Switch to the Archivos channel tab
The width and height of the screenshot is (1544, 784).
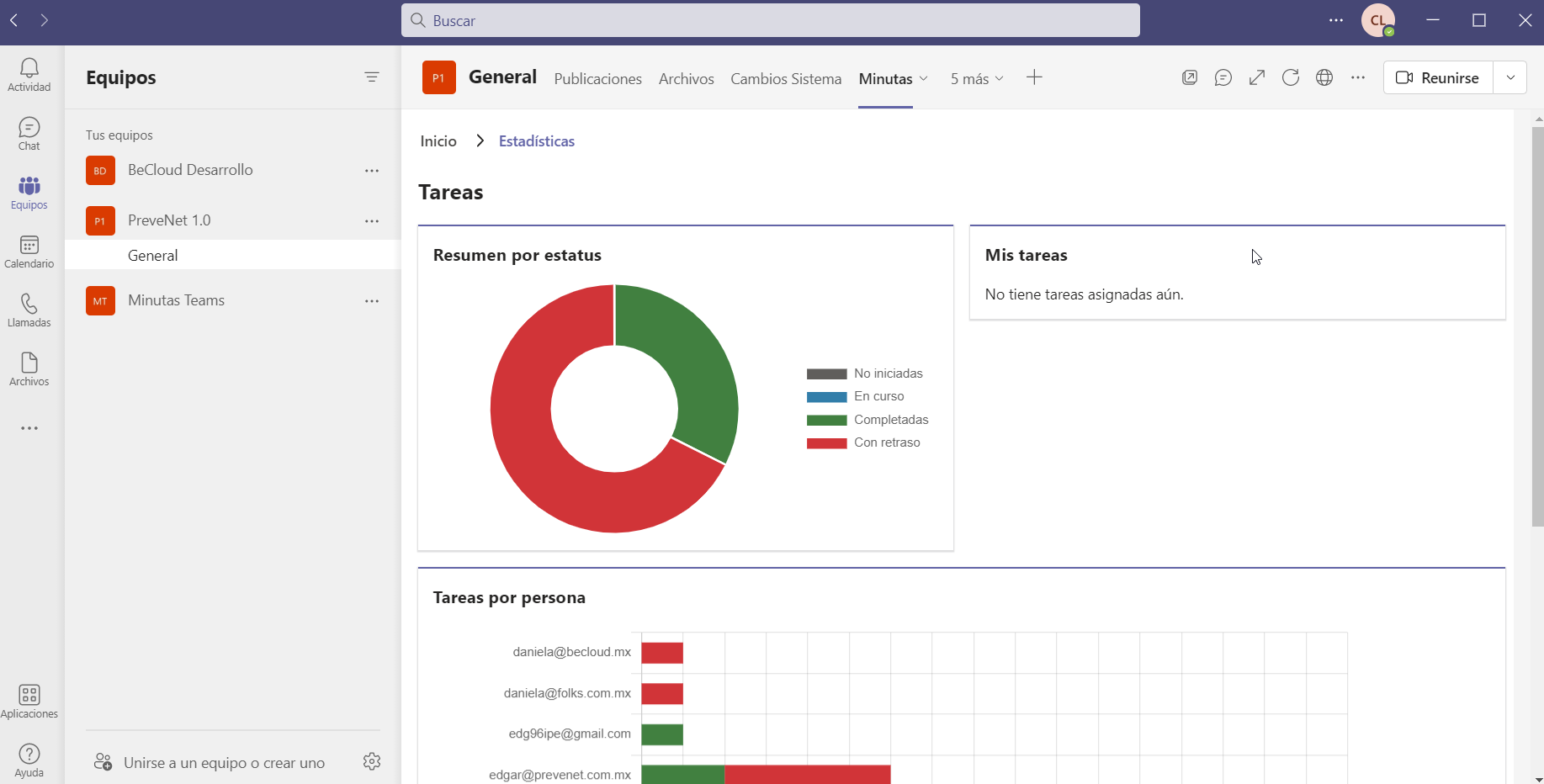(x=686, y=78)
